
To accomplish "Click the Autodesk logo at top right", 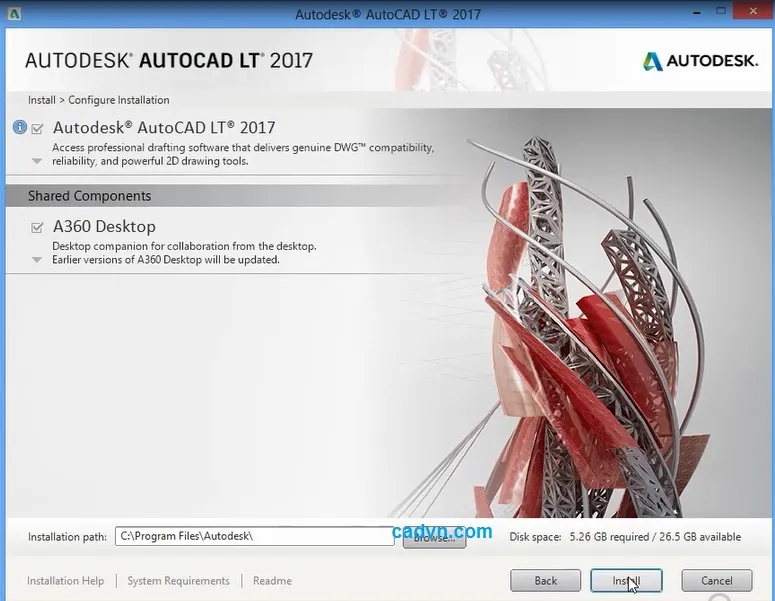I will click(x=700, y=61).
